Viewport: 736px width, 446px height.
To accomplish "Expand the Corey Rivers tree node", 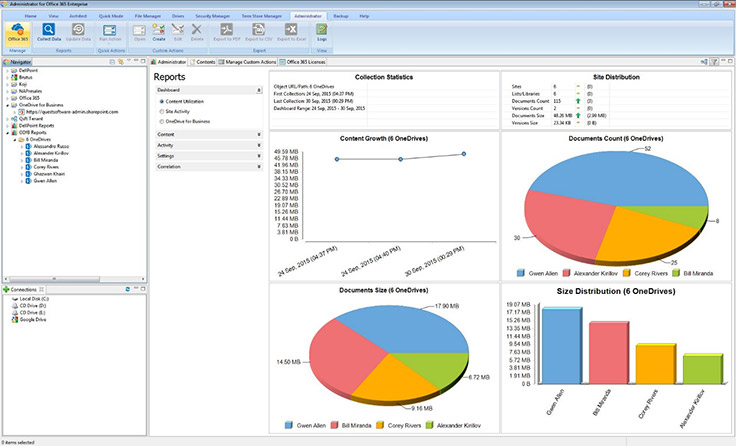I will tap(22, 167).
